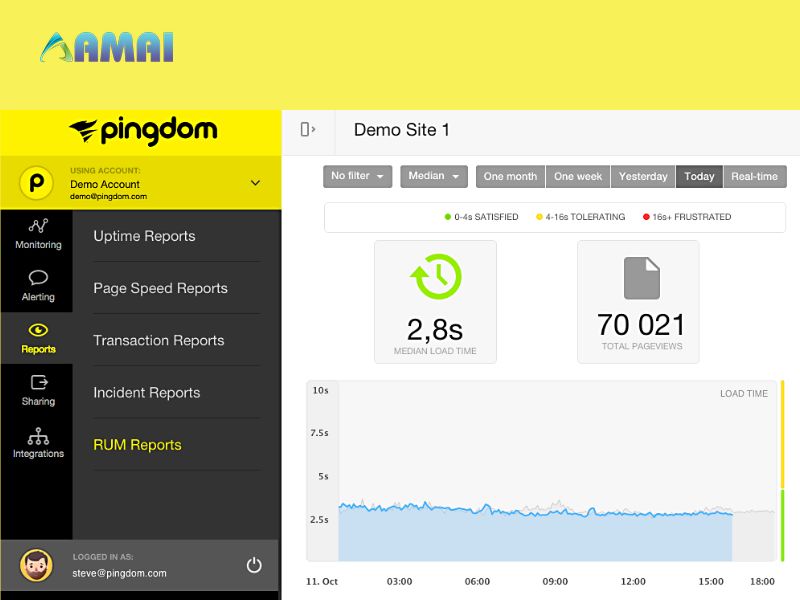Expand the Demo Account chevron
Viewport: 800px width, 600px height.
256,183
